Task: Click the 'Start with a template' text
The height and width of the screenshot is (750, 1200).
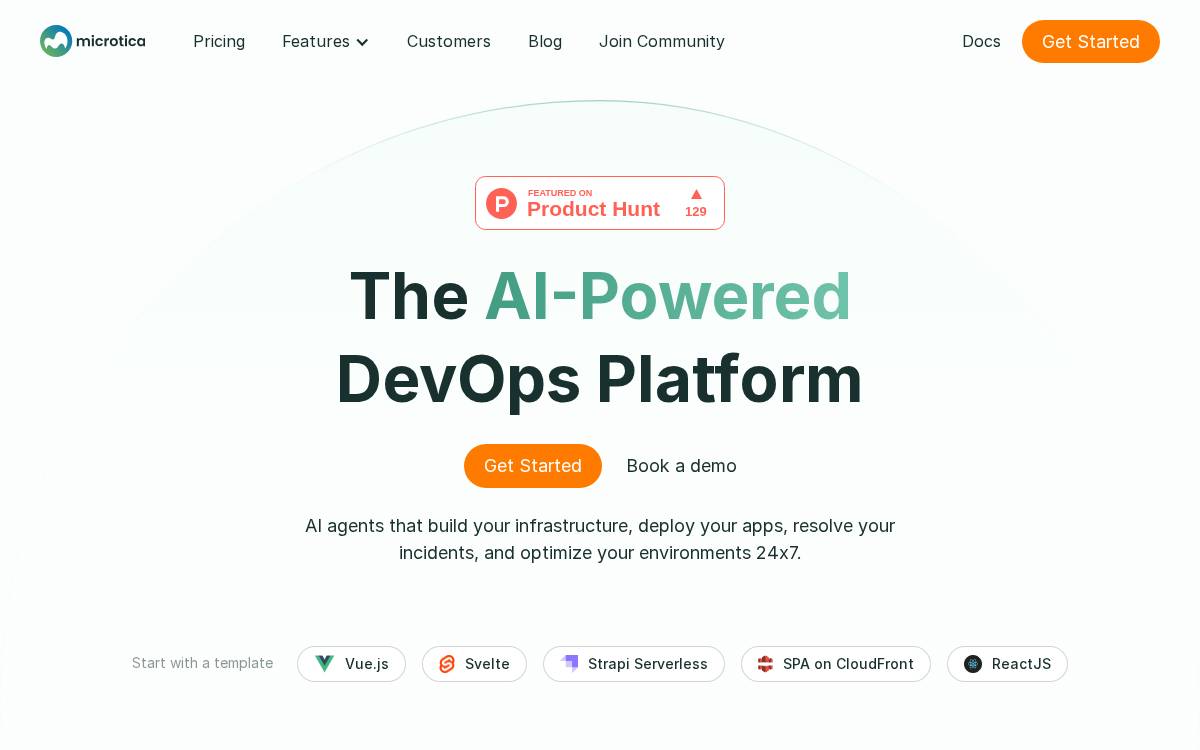Action: click(202, 663)
